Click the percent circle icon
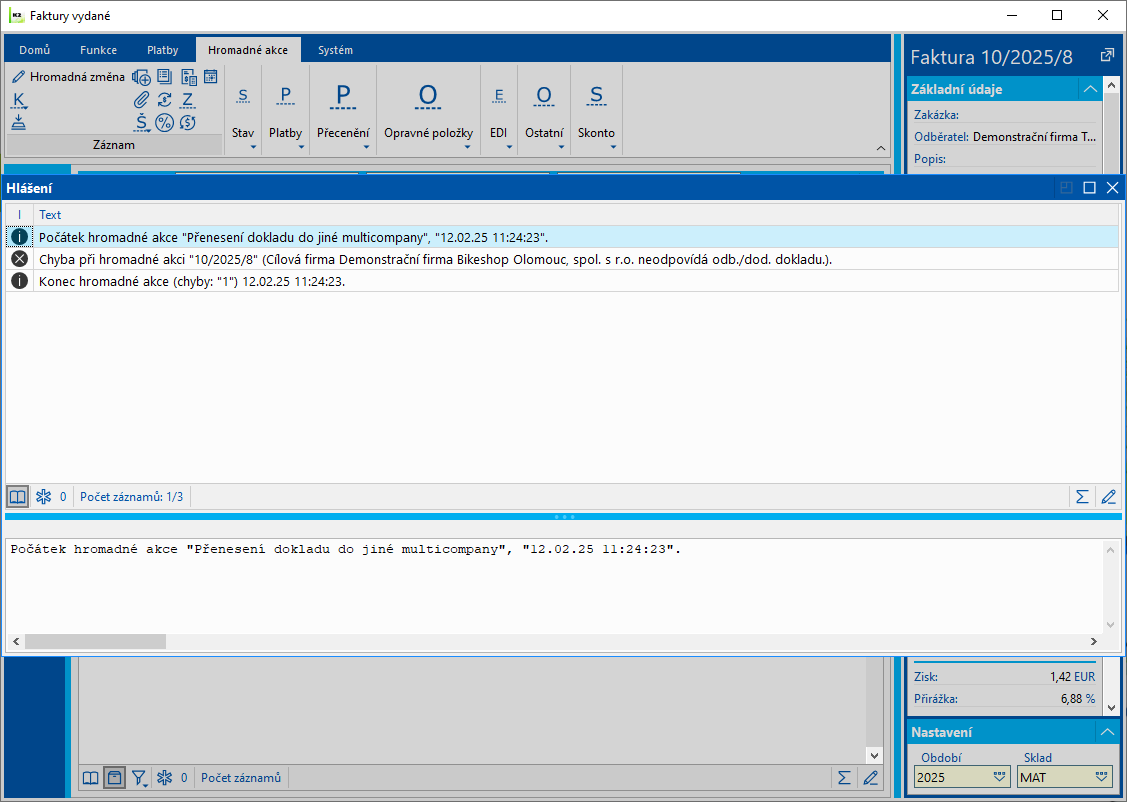 coord(165,122)
